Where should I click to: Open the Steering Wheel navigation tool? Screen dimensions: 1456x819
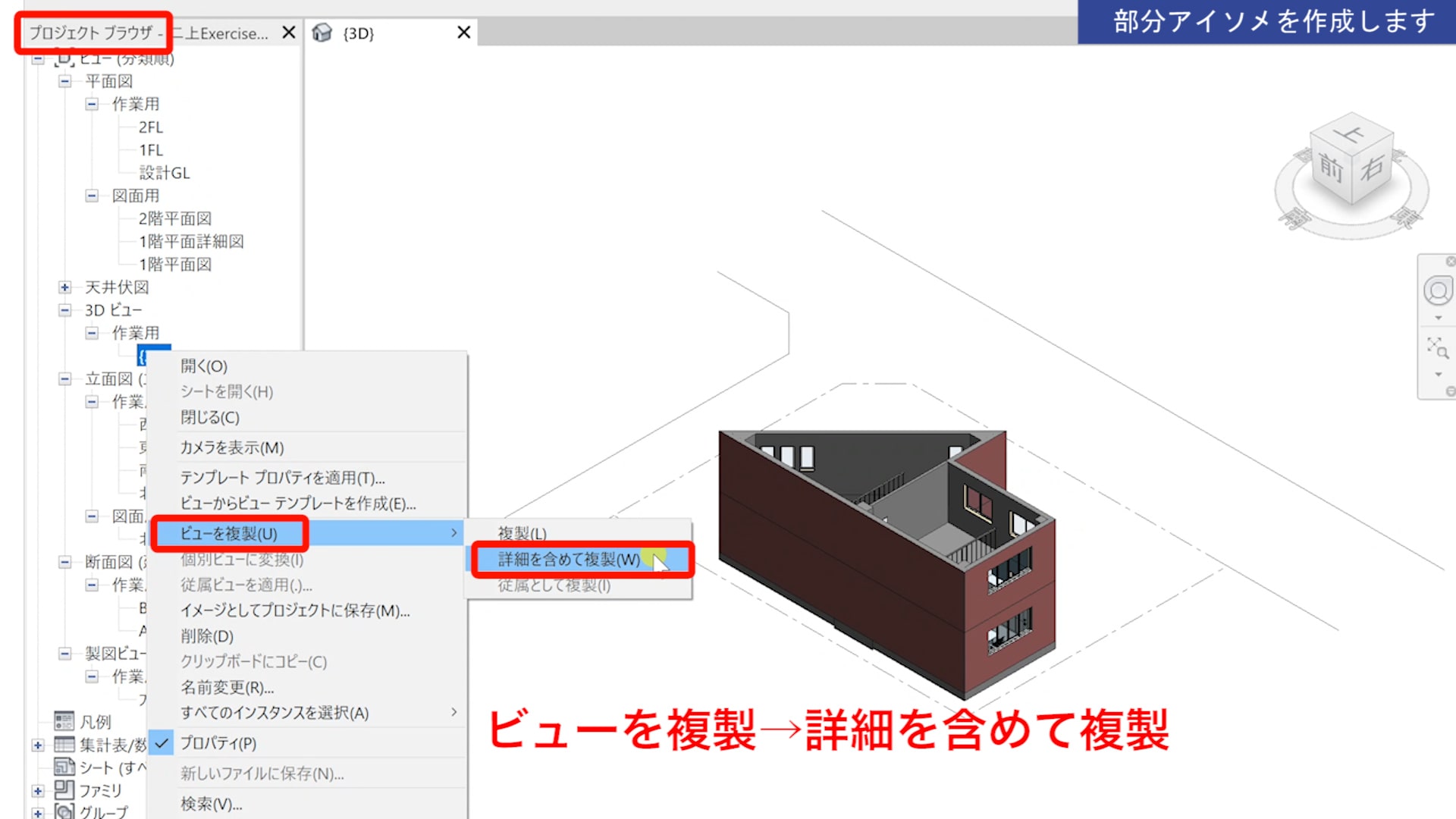(1437, 290)
